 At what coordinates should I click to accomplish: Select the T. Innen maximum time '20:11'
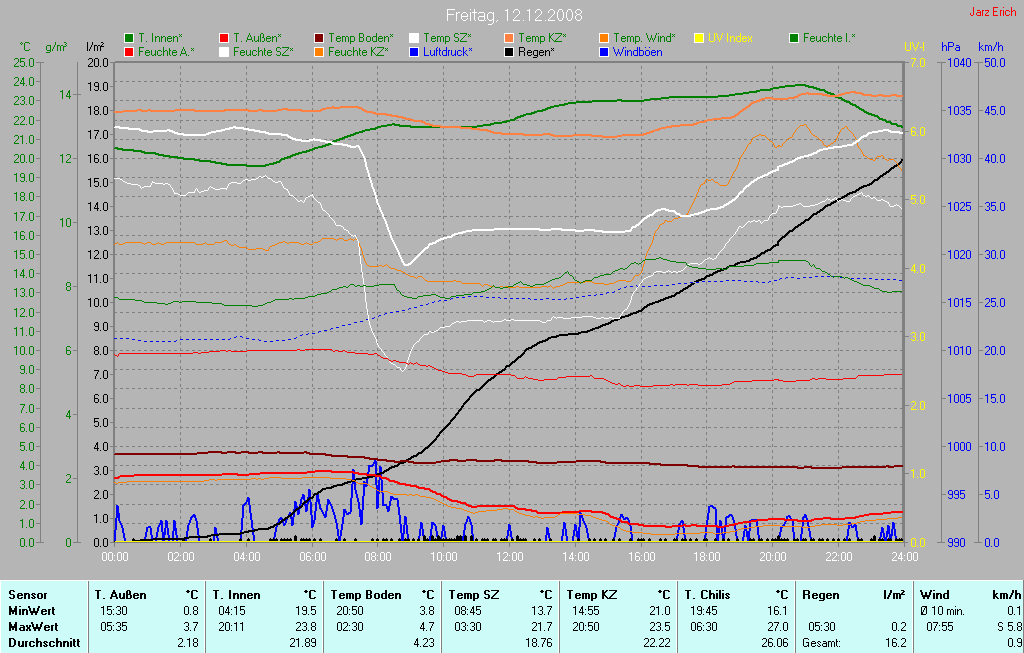231,627
